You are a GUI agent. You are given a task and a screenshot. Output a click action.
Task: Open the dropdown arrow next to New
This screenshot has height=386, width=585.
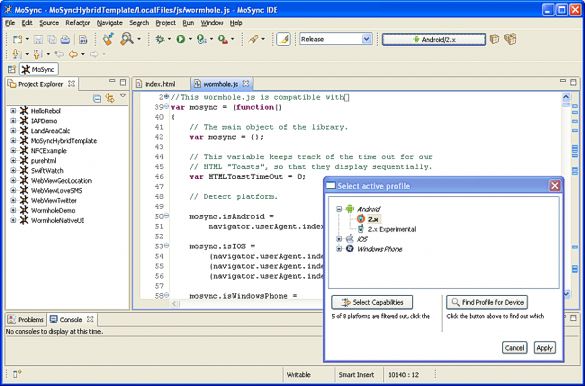point(27,39)
